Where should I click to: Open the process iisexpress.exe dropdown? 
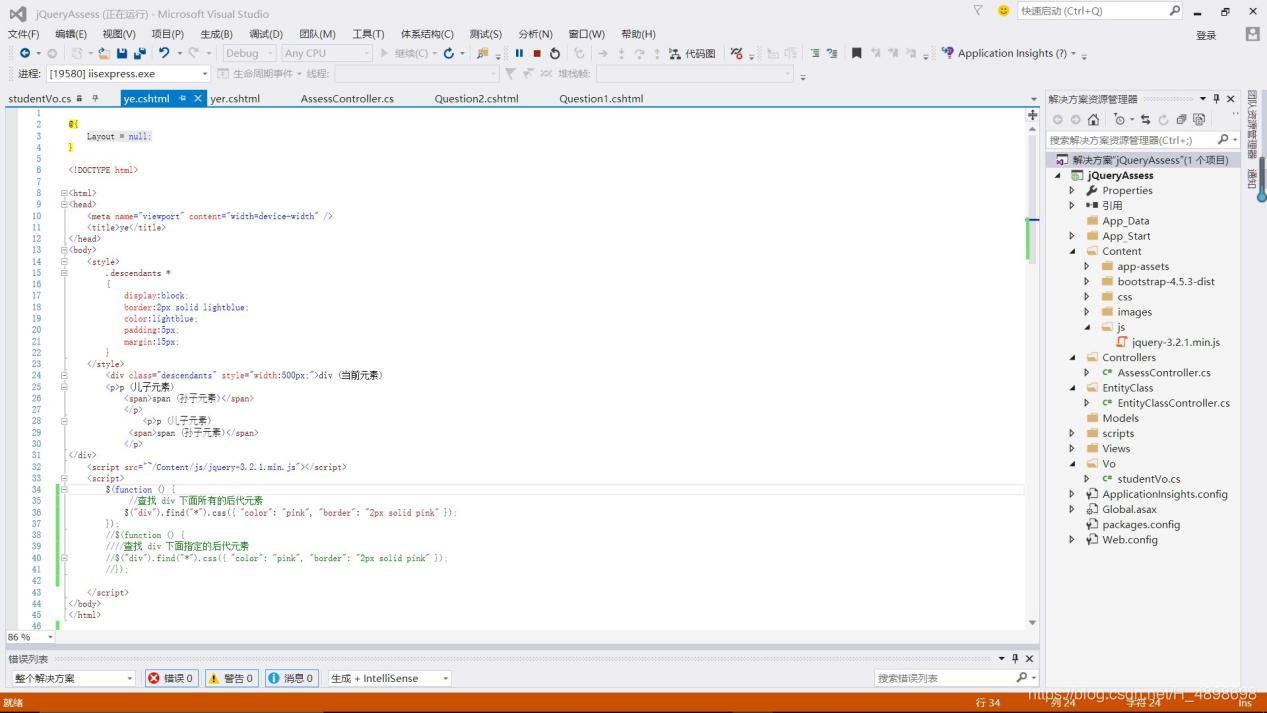click(127, 74)
